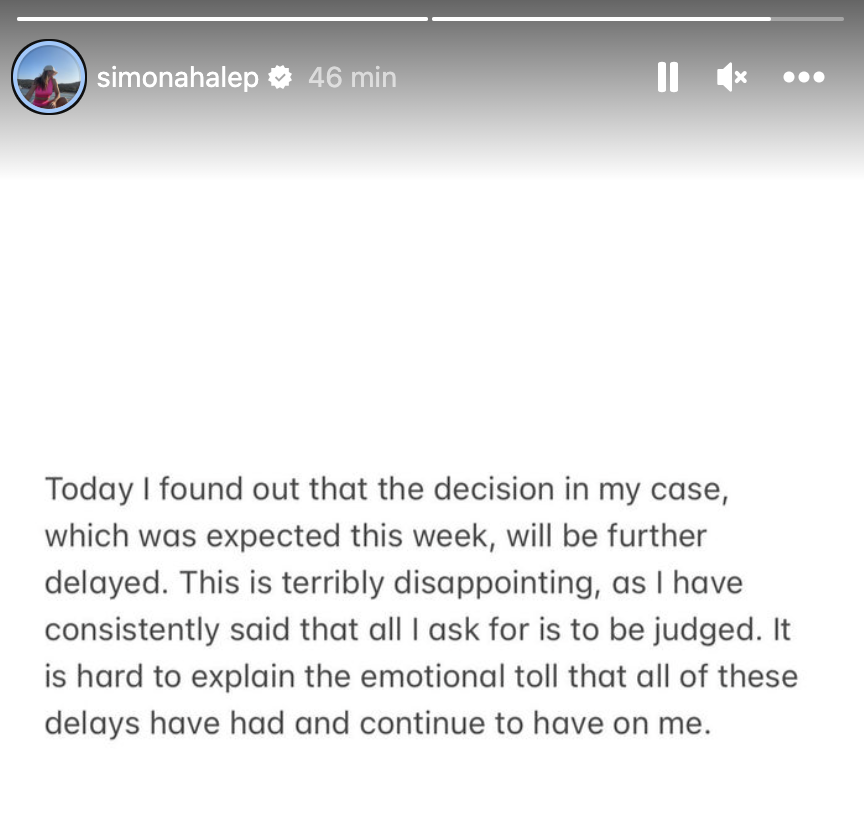Click the second story progress bar segment
Screen dimensions: 864x818
tap(600, 18)
